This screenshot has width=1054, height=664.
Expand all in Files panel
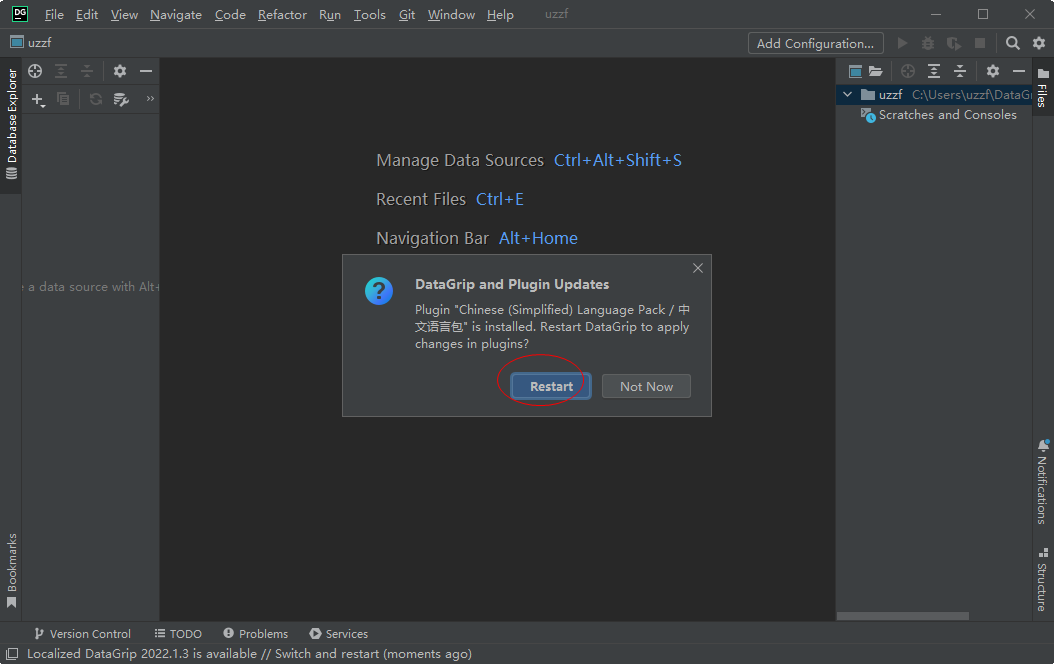pyautogui.click(x=934, y=71)
